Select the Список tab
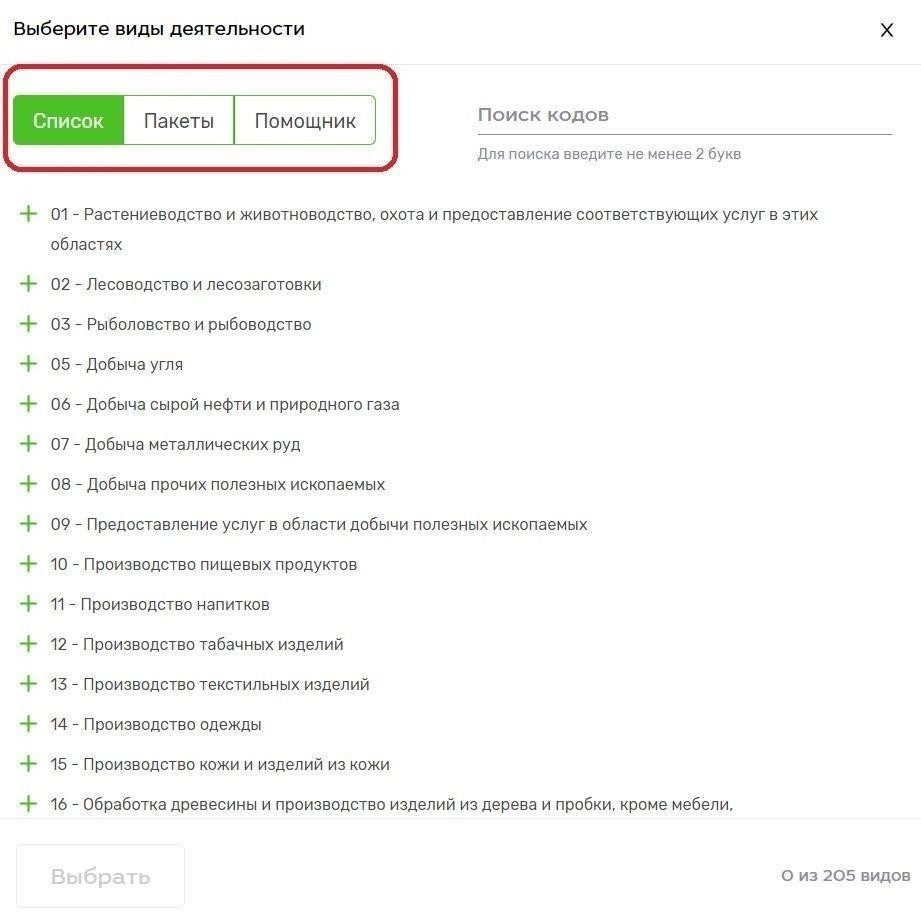Screen dimensions: 921x917 click(x=68, y=120)
